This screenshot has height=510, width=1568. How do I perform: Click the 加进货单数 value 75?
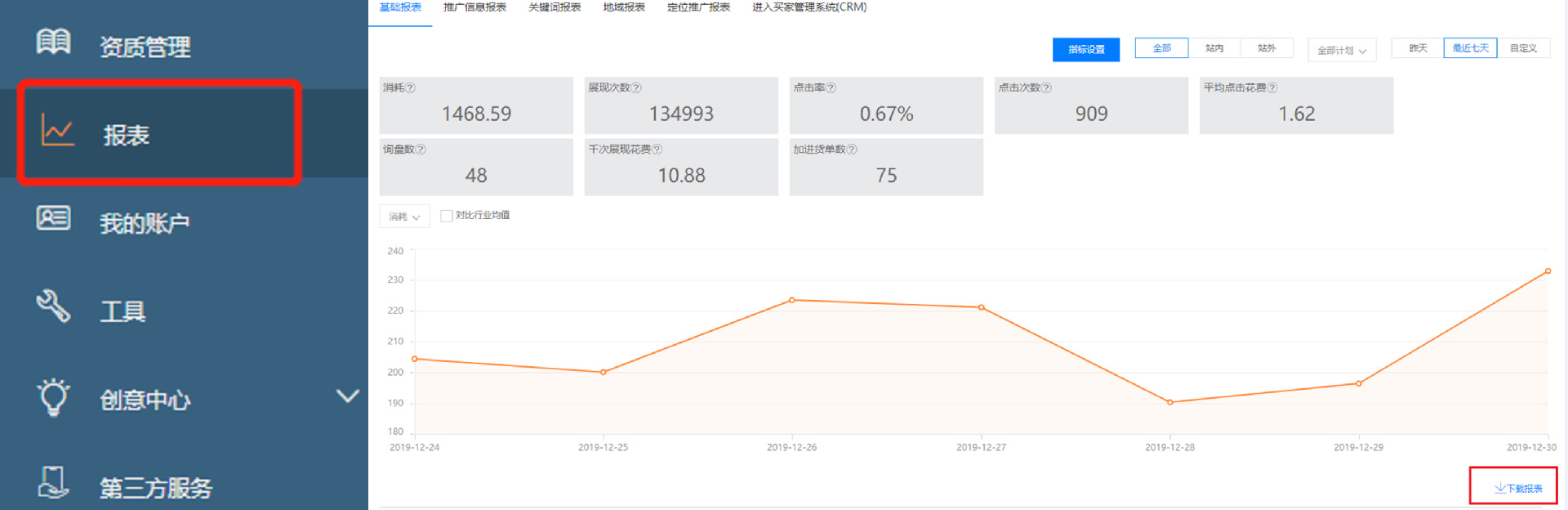[x=887, y=176]
